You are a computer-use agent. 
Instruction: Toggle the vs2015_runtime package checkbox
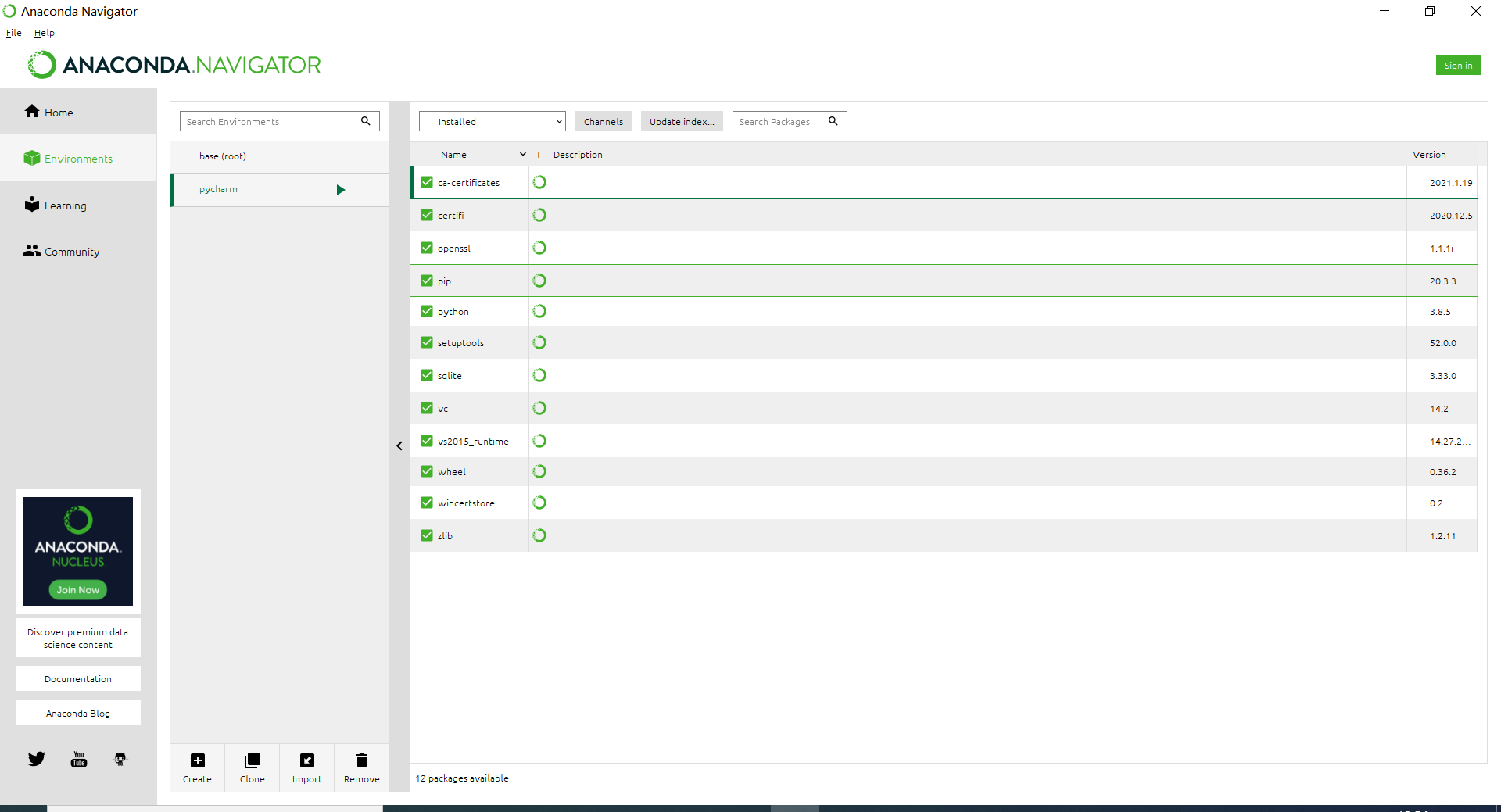[427, 441]
